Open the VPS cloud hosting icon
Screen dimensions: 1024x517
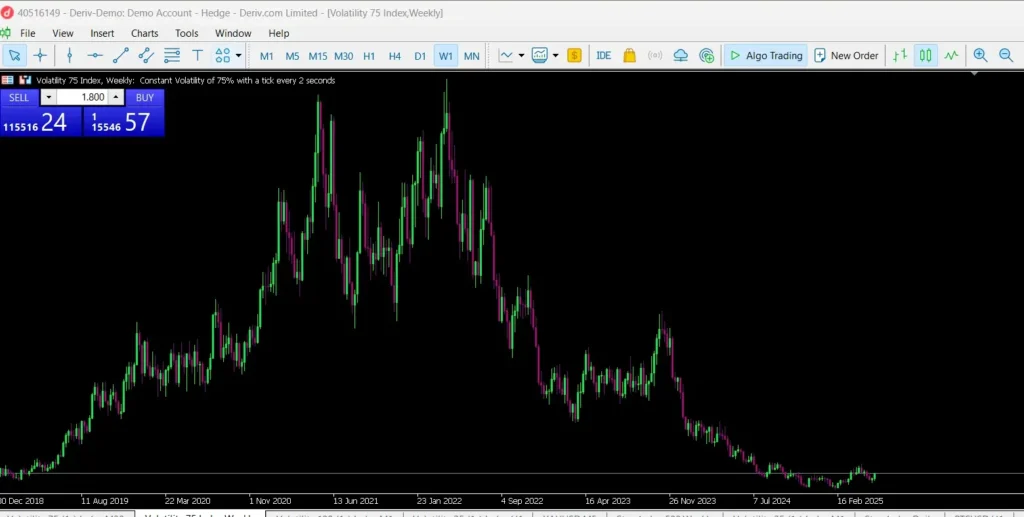[x=680, y=55]
